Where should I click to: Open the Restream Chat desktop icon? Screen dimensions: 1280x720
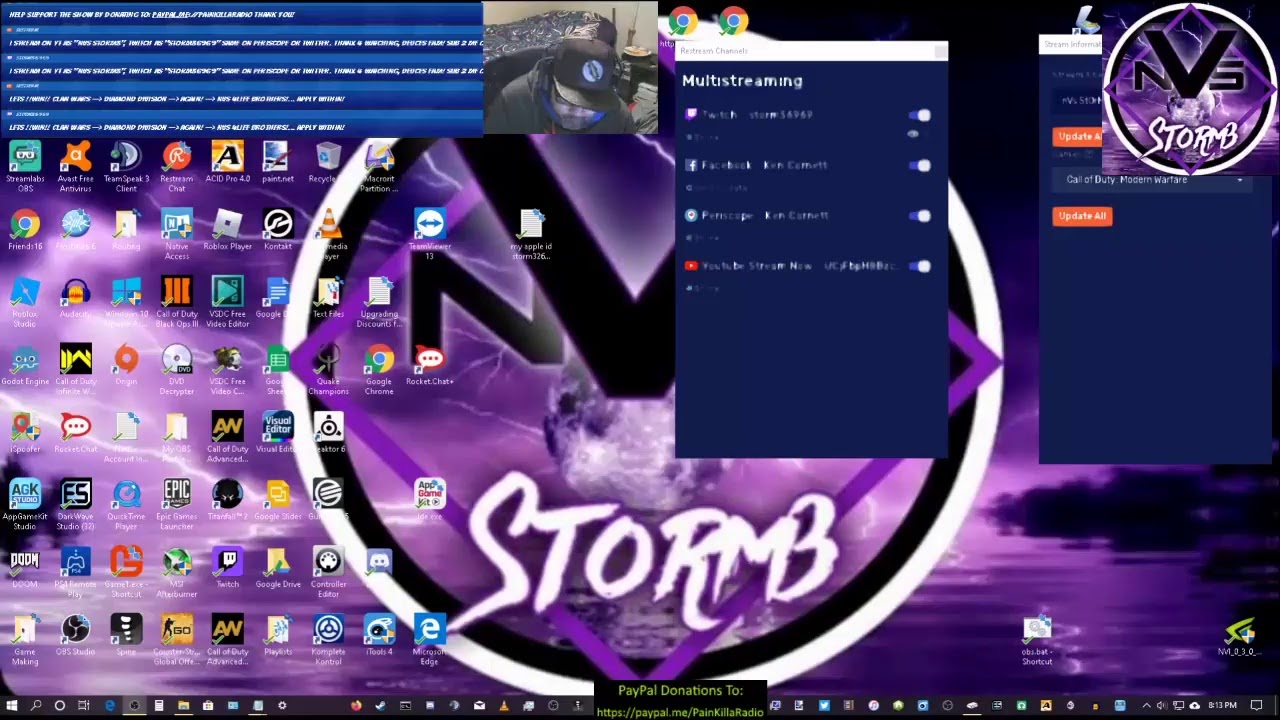(177, 166)
